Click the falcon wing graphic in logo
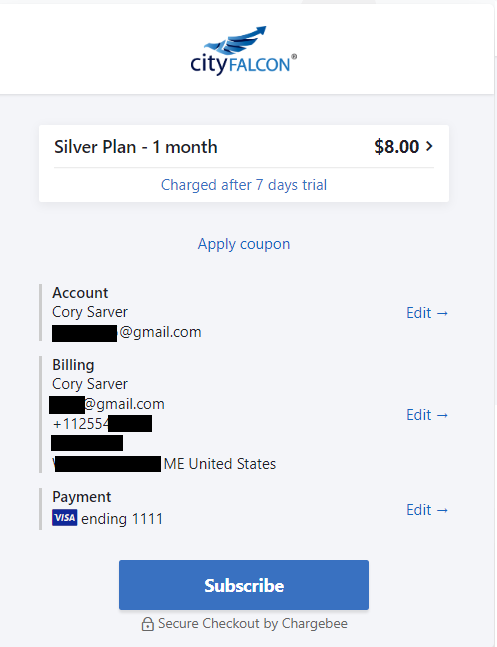Screen dimensions: 497x647 [235, 40]
